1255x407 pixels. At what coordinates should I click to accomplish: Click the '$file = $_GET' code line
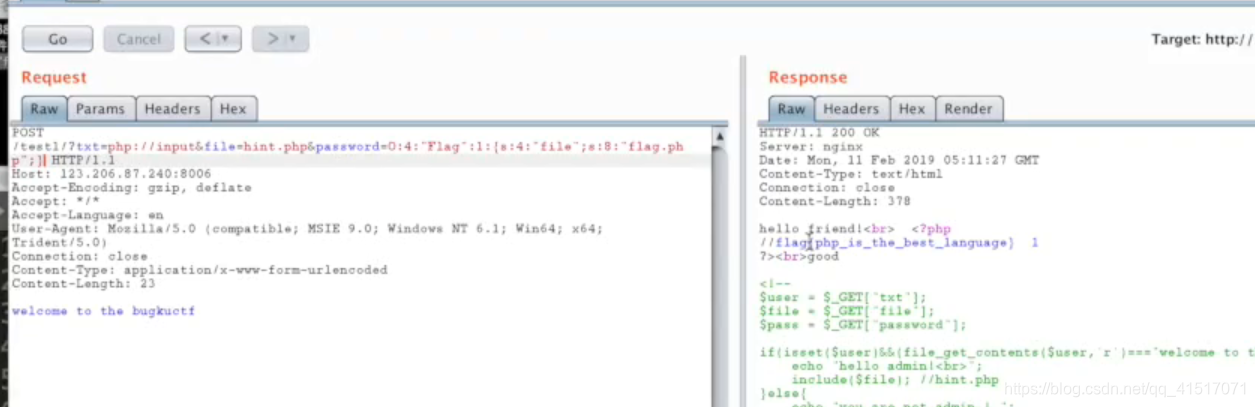[x=847, y=311]
